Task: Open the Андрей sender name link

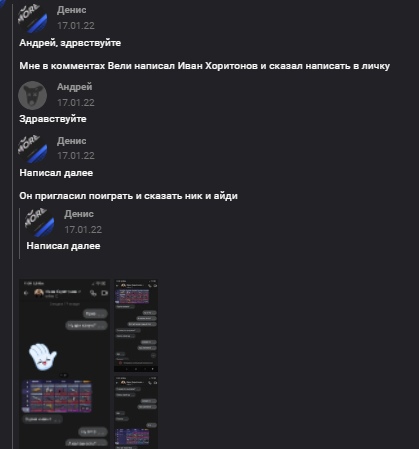Action: [x=74, y=87]
